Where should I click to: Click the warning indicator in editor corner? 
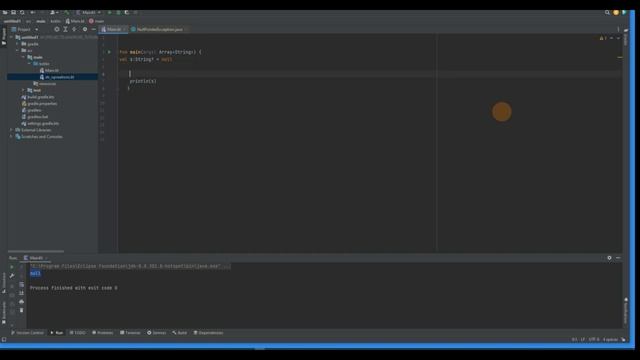pyautogui.click(x=603, y=38)
